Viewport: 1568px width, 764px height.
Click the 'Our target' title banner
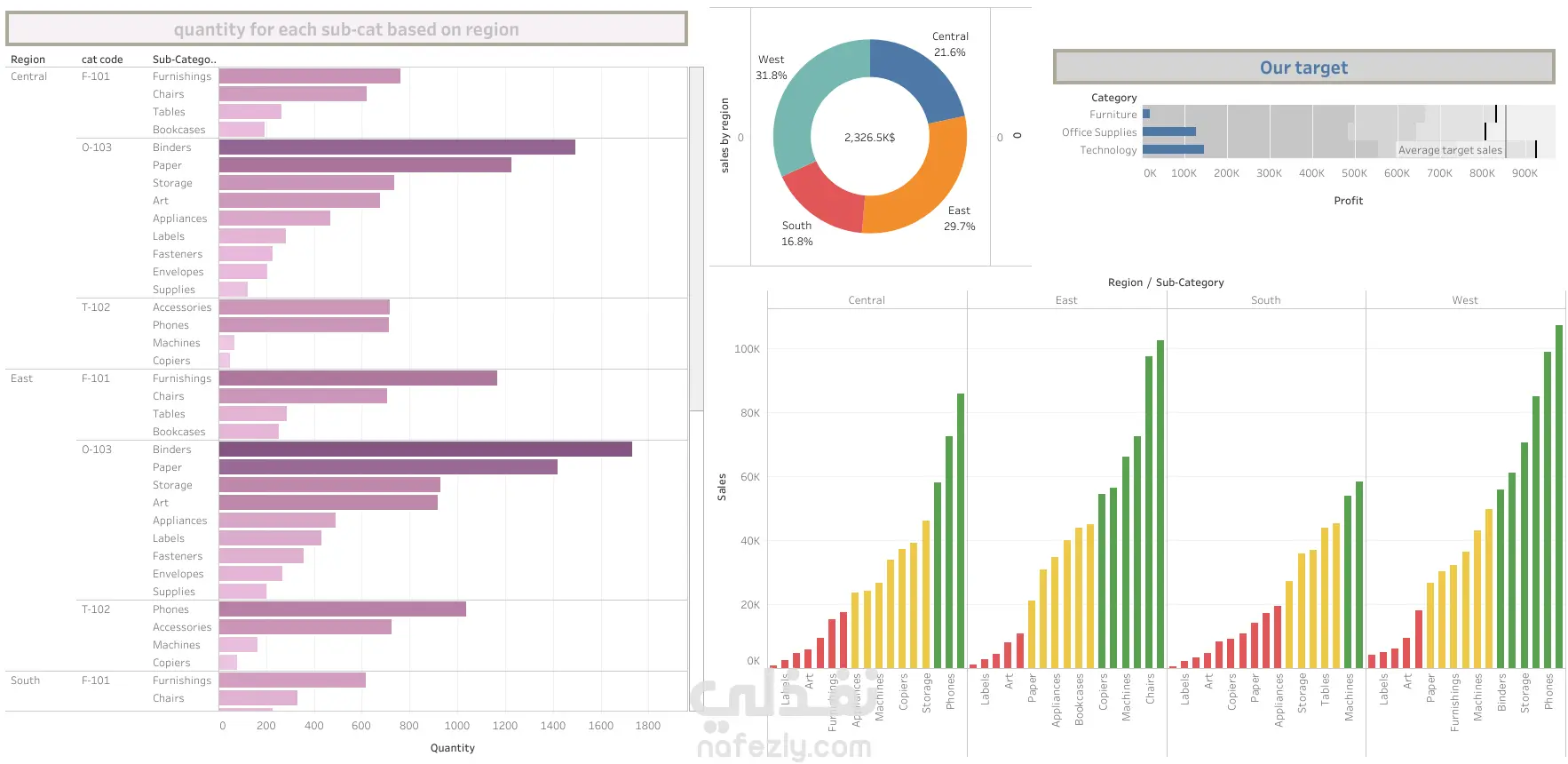point(1303,68)
